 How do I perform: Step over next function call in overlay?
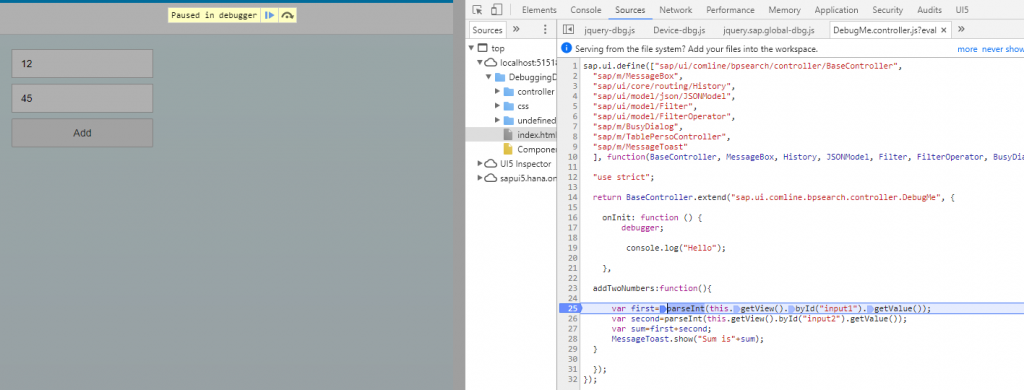287,15
